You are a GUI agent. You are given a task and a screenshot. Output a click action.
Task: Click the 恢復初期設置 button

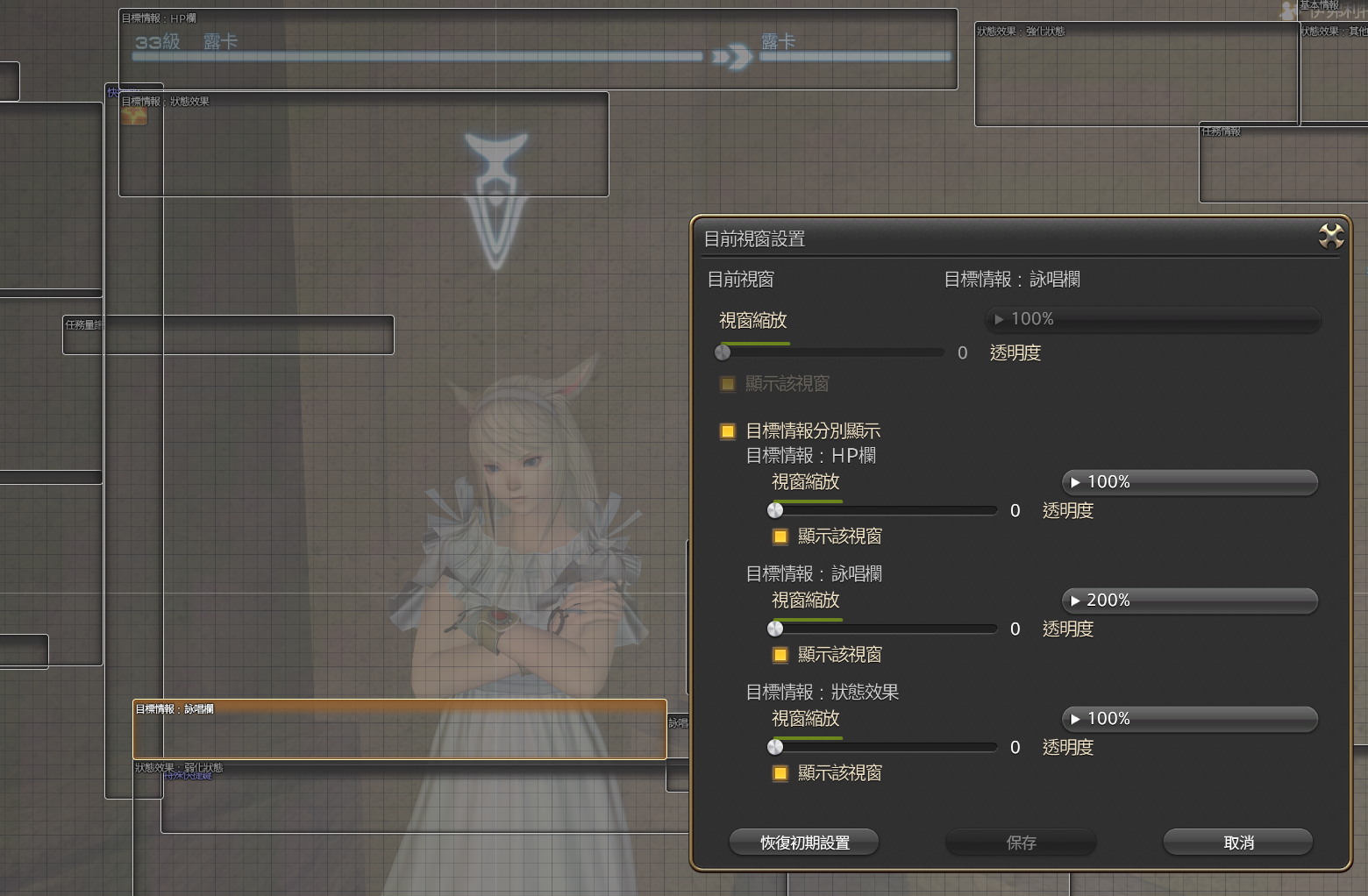point(804,843)
